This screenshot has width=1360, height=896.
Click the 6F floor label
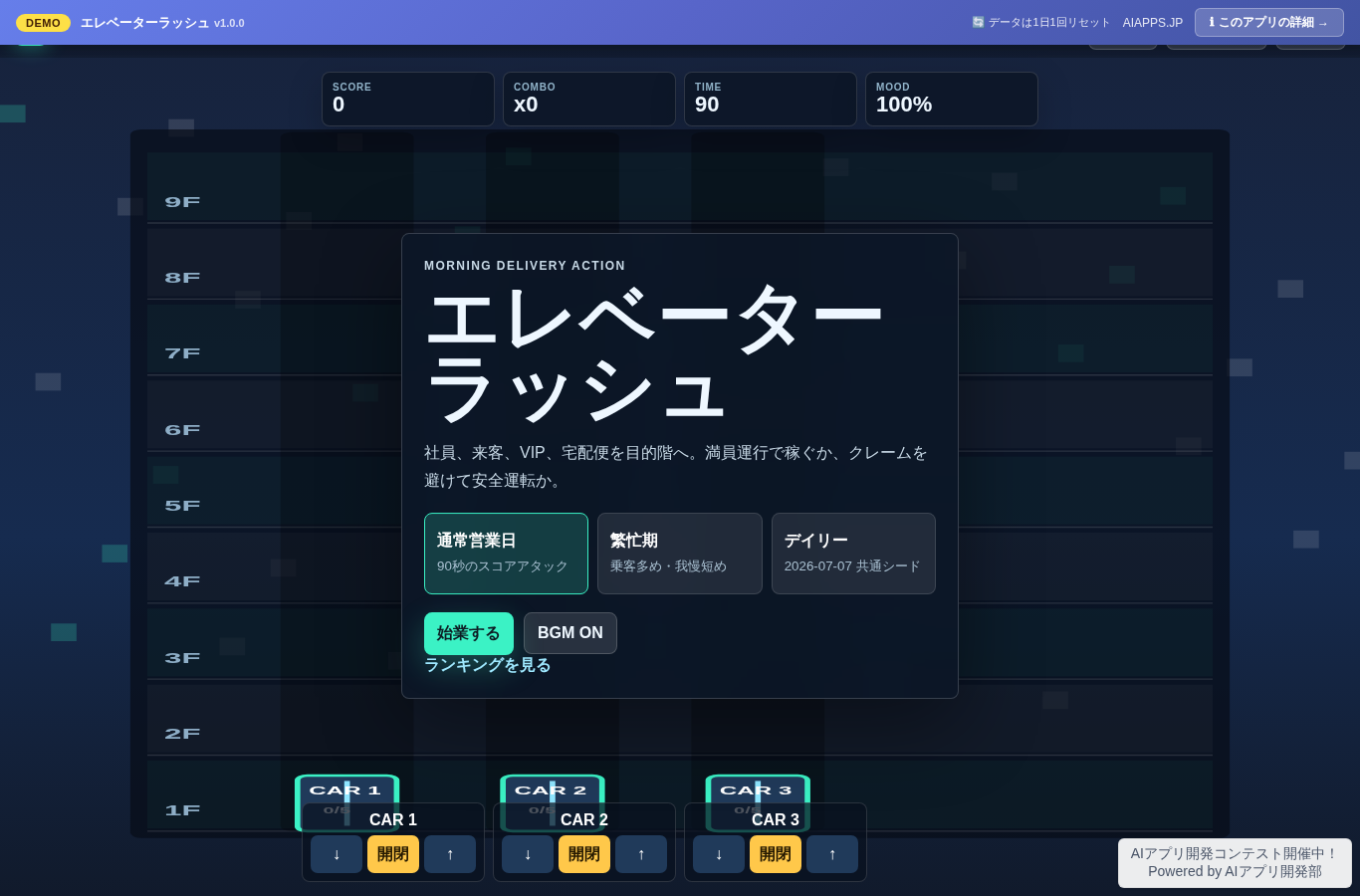coord(182,430)
